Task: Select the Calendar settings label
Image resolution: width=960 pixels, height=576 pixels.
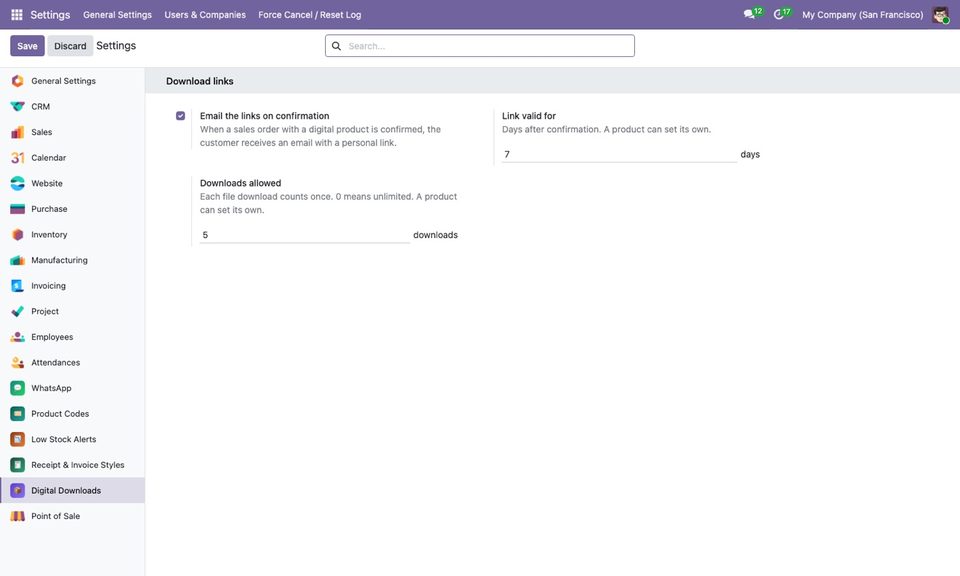Action: 48,158
